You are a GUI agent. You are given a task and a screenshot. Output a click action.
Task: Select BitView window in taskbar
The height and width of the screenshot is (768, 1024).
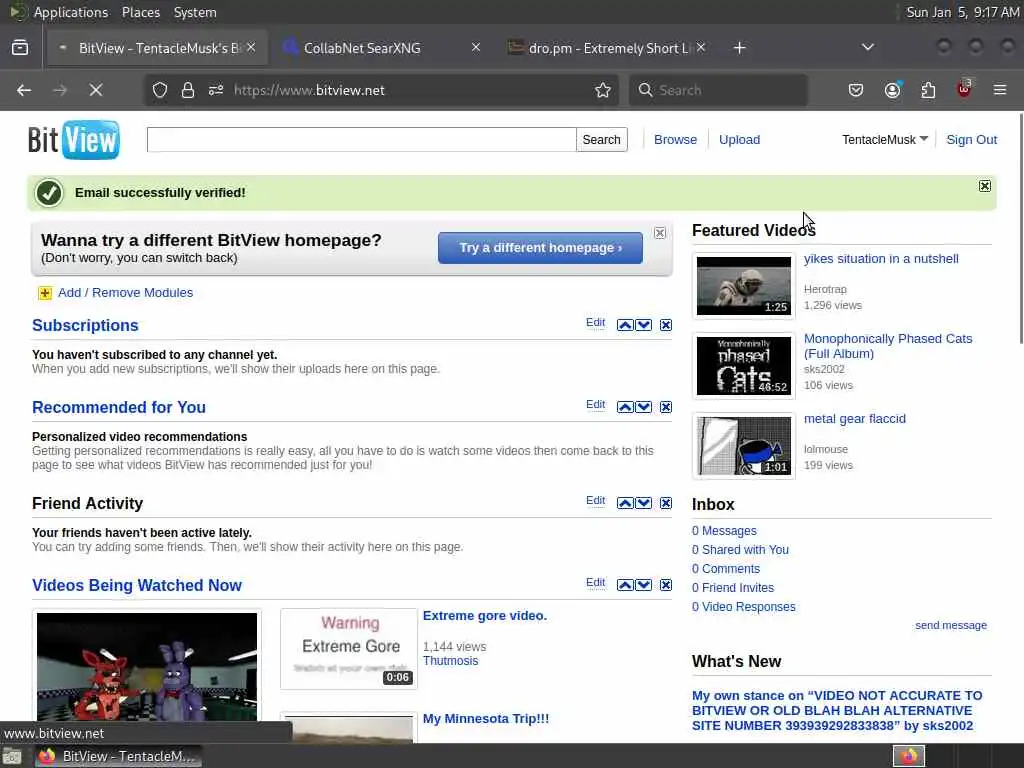(118, 756)
